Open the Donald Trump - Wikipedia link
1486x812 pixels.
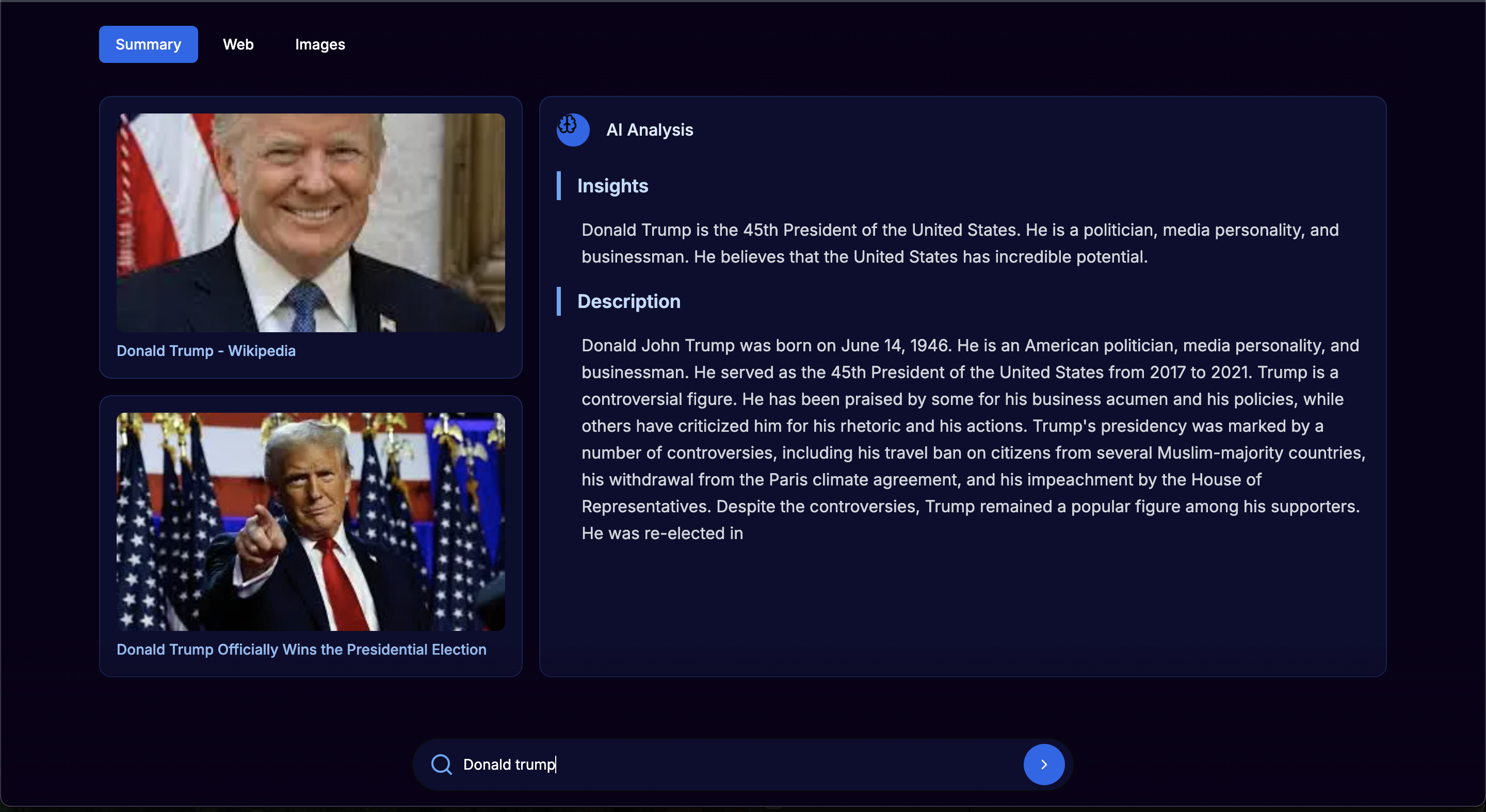click(206, 351)
